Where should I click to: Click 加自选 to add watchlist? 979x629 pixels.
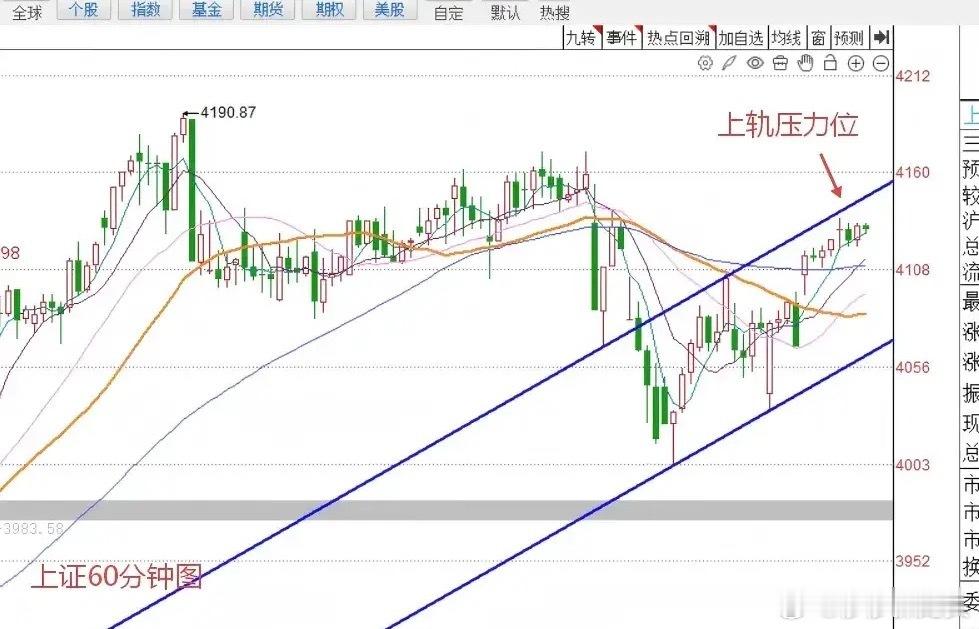(x=741, y=38)
